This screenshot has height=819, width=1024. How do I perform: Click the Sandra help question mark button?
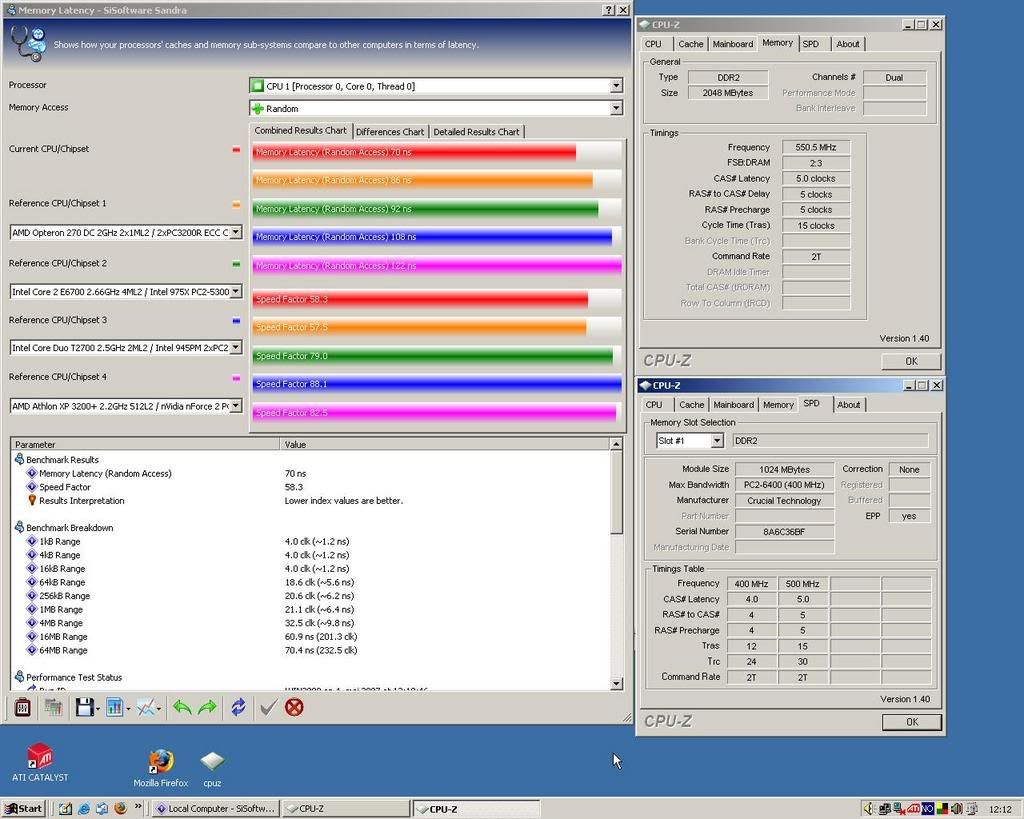[609, 10]
